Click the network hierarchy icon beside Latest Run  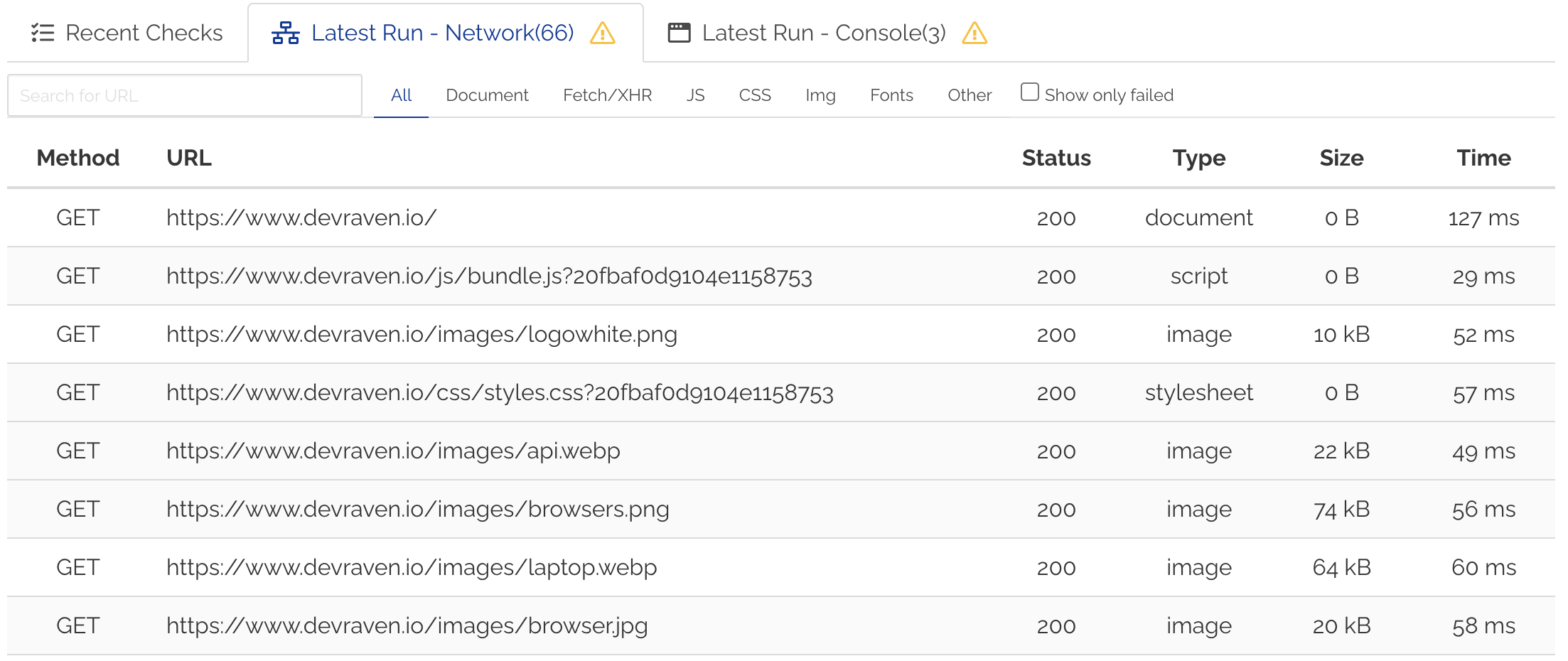[x=286, y=32]
